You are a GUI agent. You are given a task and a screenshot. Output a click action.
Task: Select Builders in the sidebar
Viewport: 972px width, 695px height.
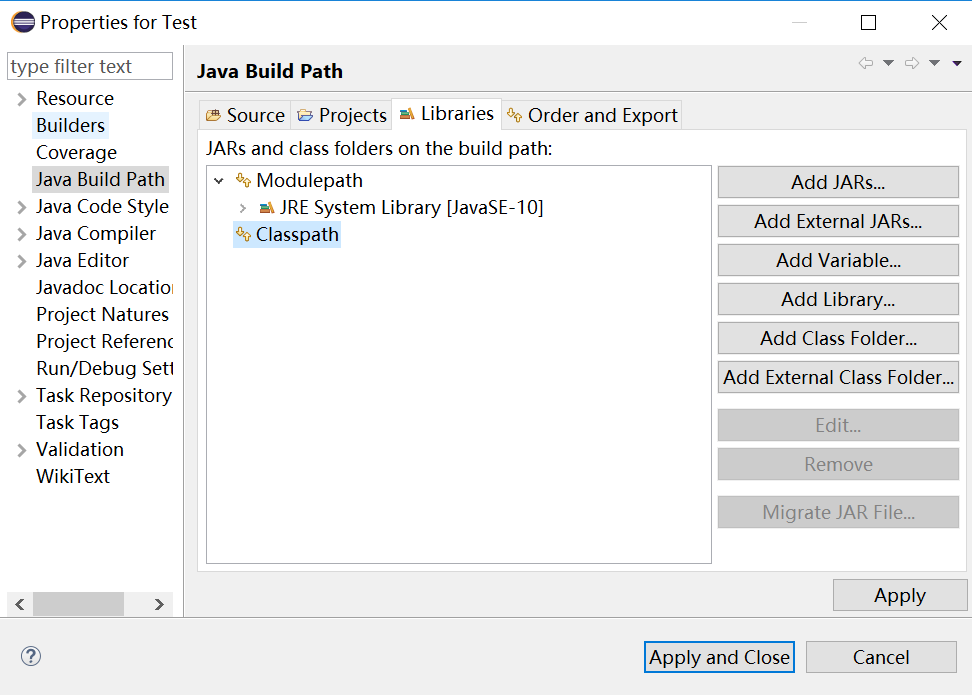pyautogui.click(x=70, y=126)
